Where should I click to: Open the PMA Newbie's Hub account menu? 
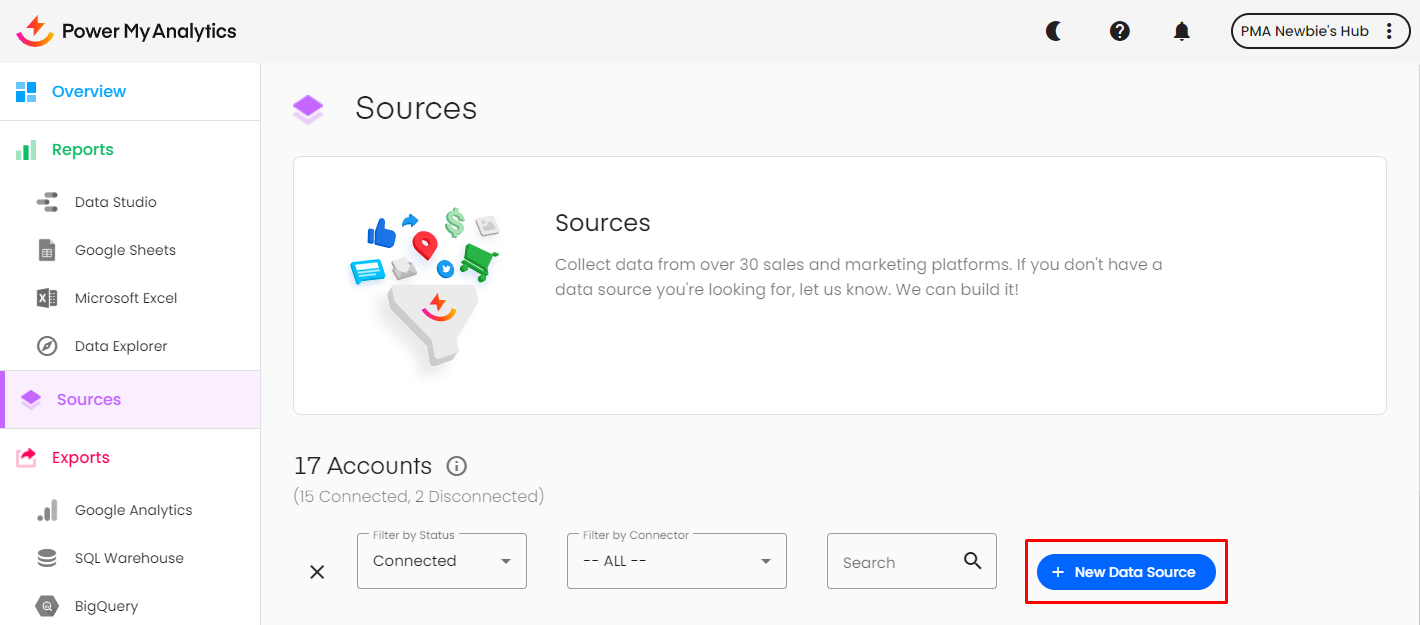coord(1320,31)
